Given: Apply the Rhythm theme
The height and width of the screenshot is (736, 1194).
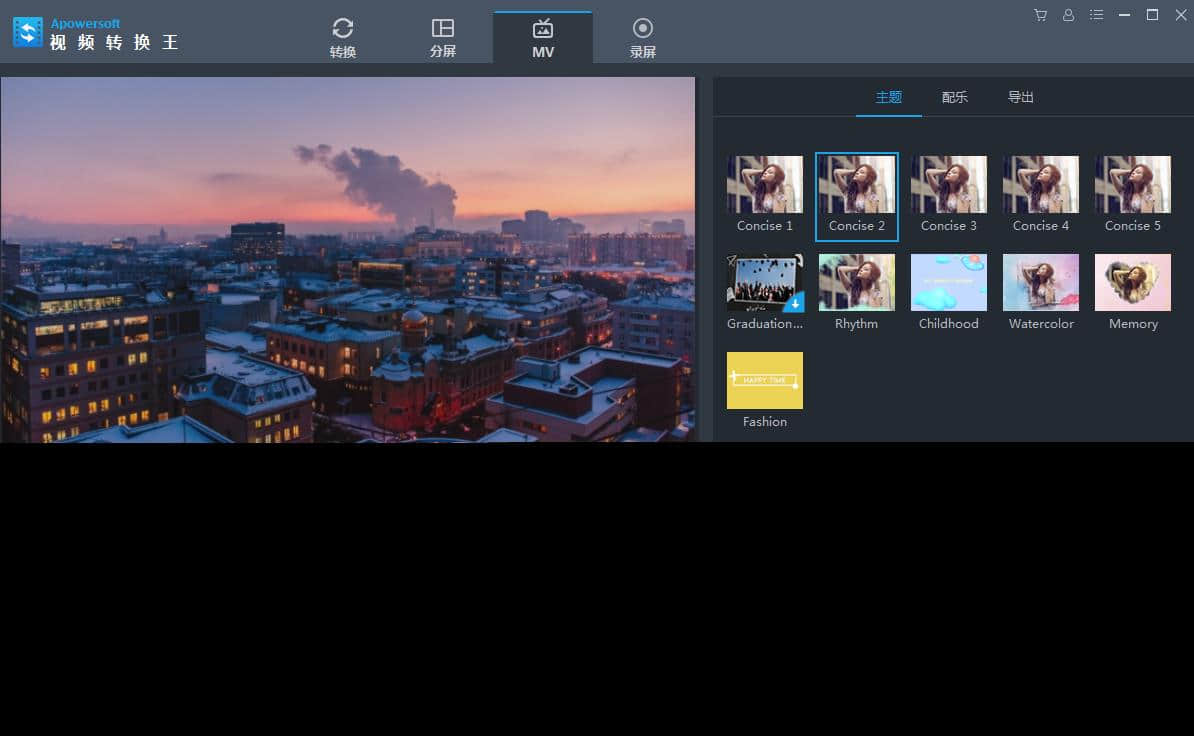Looking at the screenshot, I should point(857,283).
